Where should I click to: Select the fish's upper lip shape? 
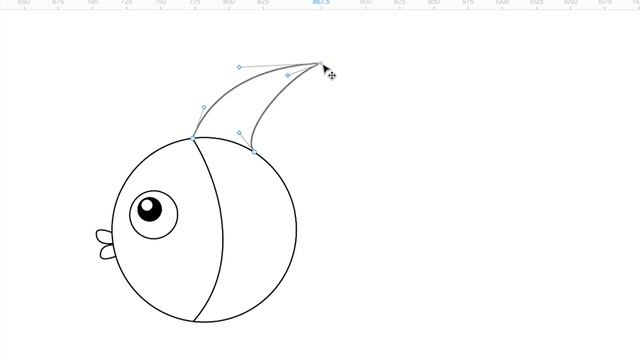click(104, 237)
